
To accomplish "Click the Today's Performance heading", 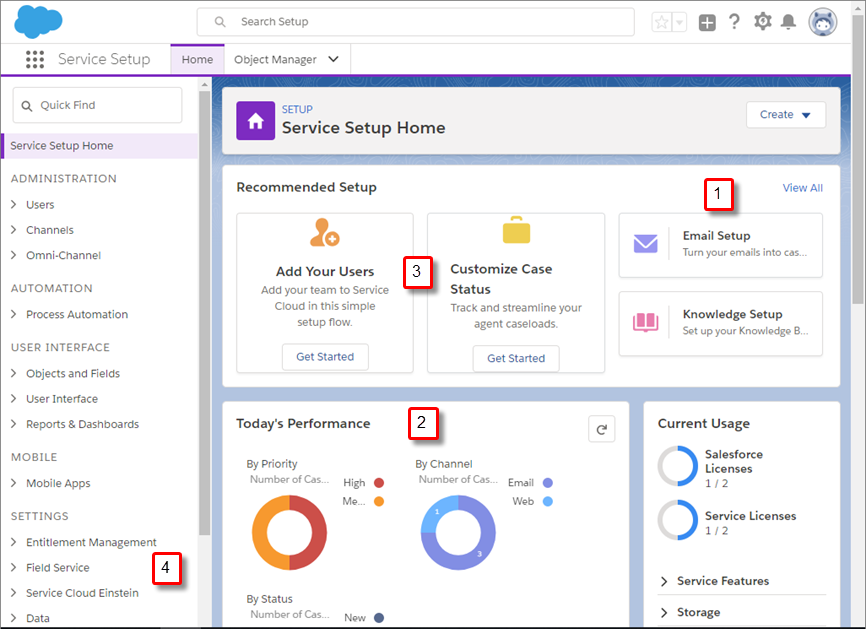I will click(303, 424).
